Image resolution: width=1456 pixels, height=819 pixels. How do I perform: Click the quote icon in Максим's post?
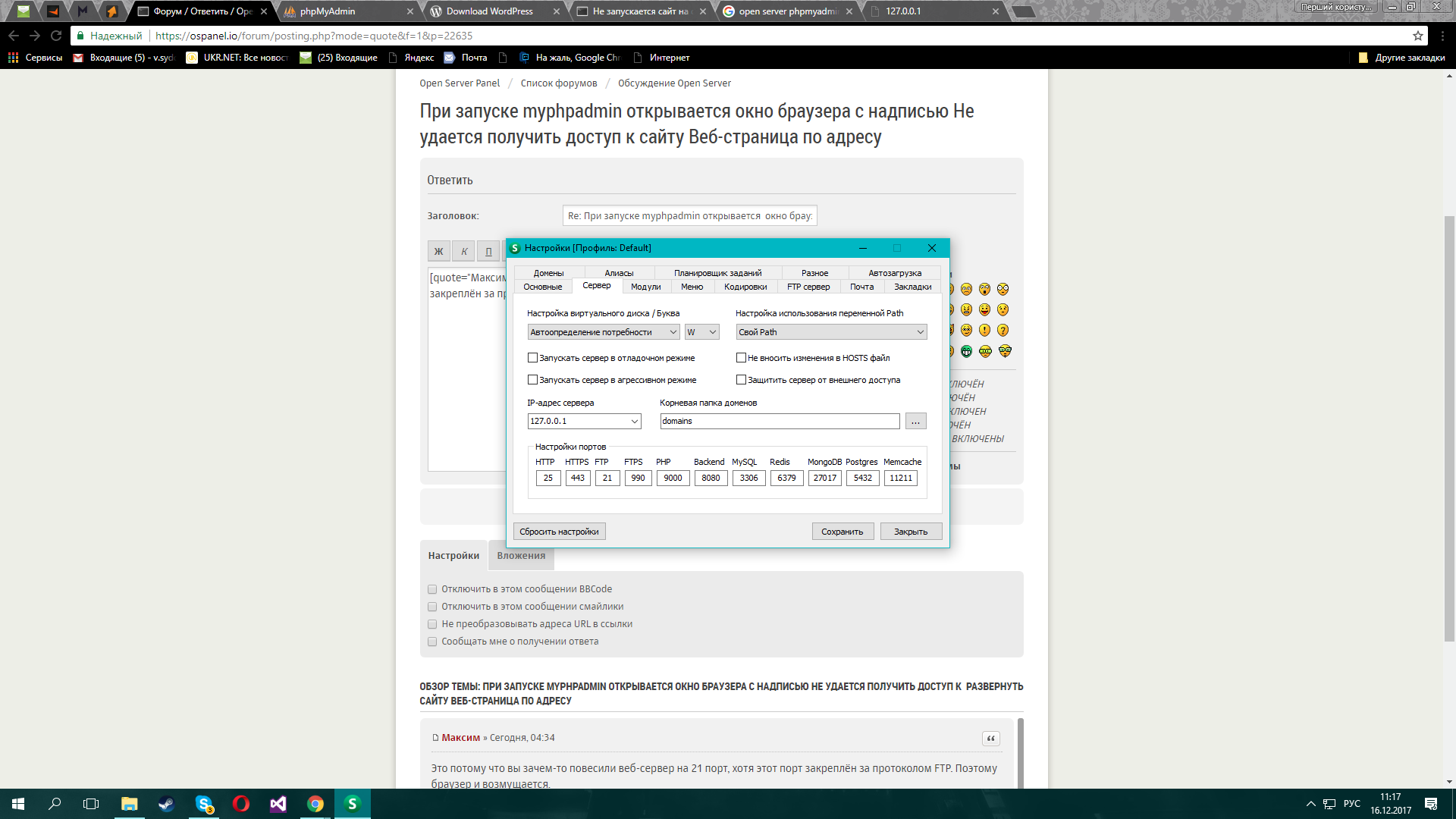click(x=990, y=739)
